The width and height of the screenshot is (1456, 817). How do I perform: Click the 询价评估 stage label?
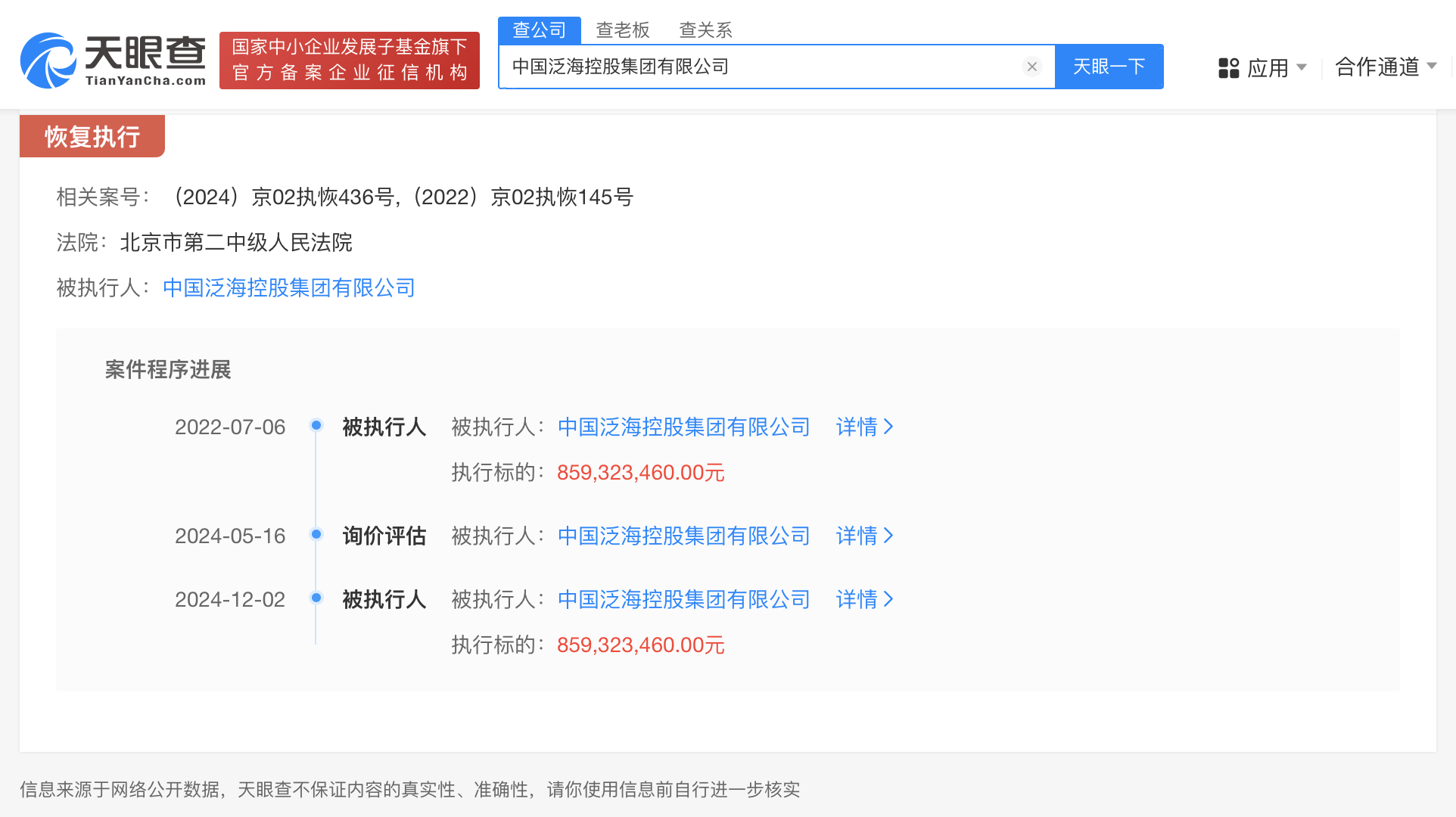[x=384, y=536]
